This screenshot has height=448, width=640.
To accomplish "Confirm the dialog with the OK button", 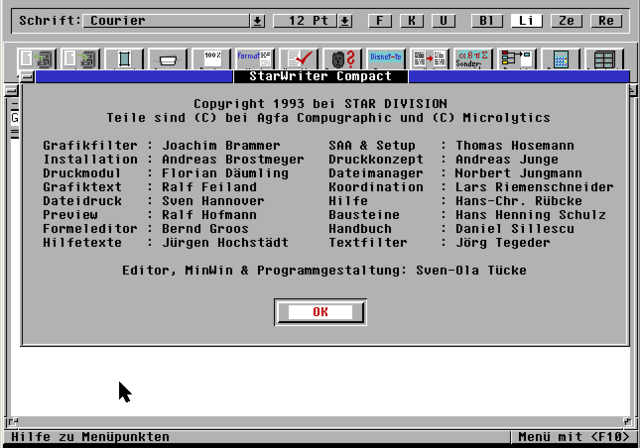I will [x=320, y=312].
